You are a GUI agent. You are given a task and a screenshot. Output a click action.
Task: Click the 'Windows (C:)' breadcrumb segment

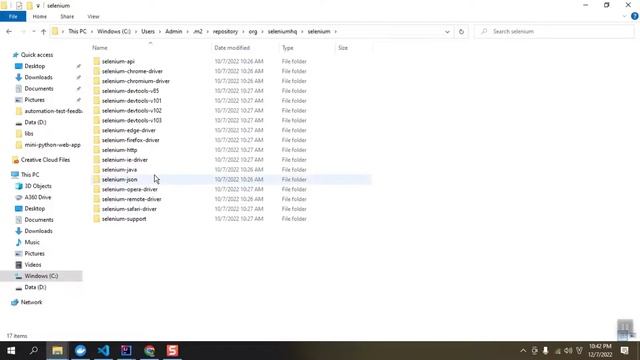tap(114, 31)
